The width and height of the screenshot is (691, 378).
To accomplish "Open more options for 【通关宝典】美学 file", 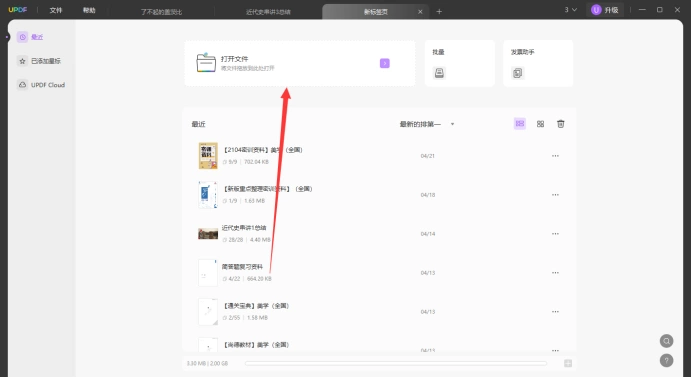I will click(555, 311).
